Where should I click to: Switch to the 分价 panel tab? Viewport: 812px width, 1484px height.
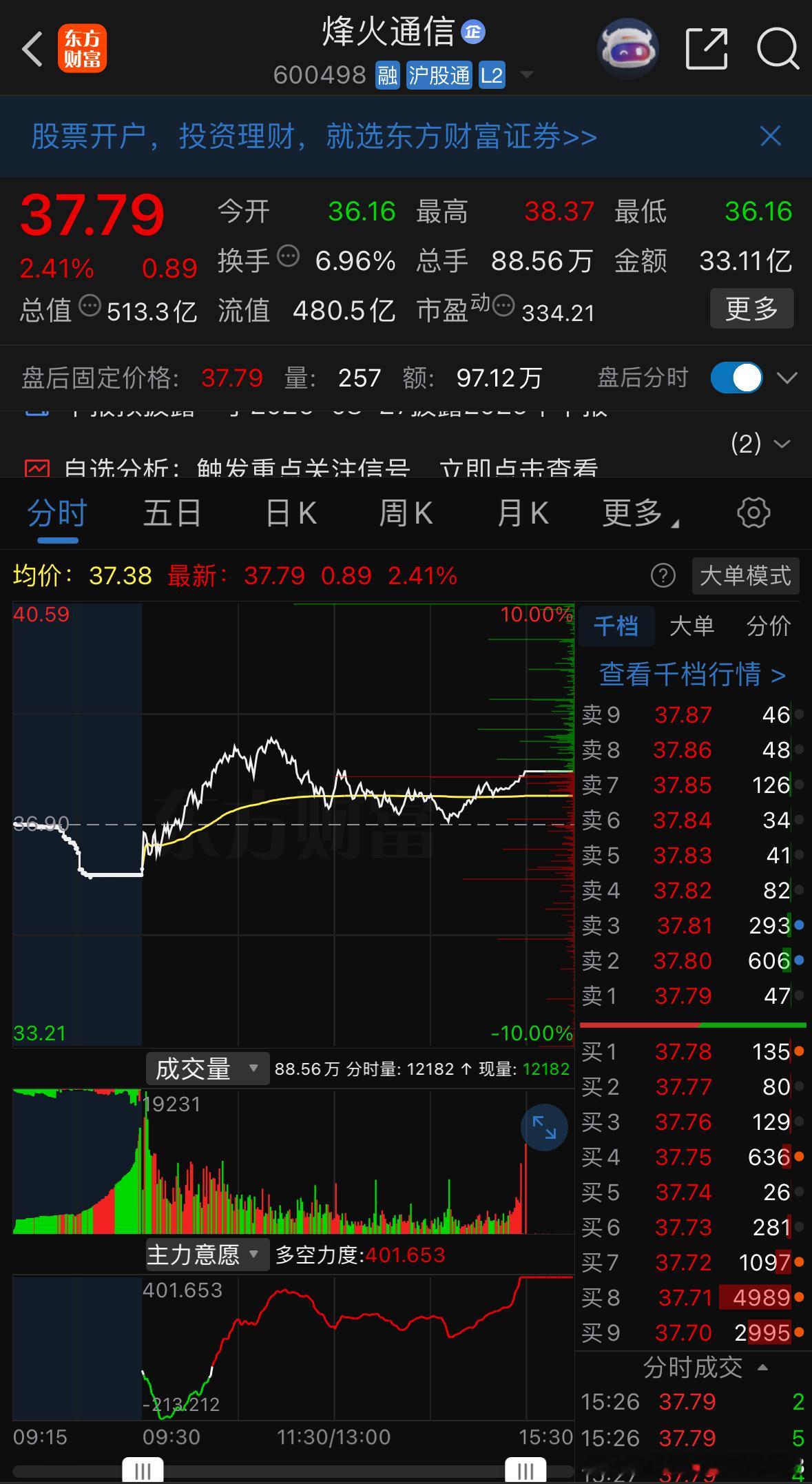click(x=769, y=626)
